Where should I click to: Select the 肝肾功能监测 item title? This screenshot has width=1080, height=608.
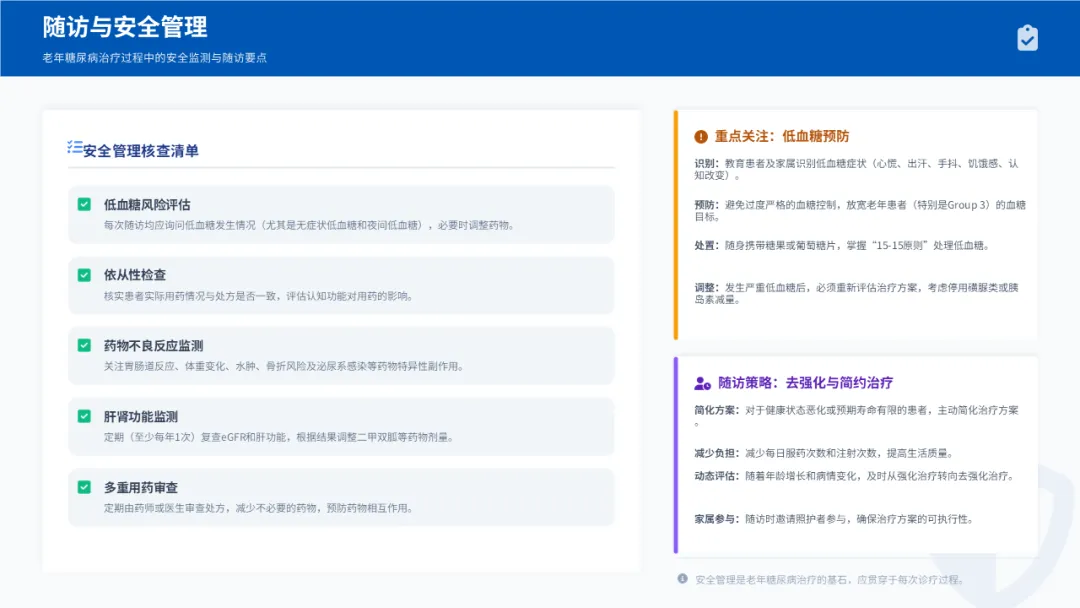(141, 417)
